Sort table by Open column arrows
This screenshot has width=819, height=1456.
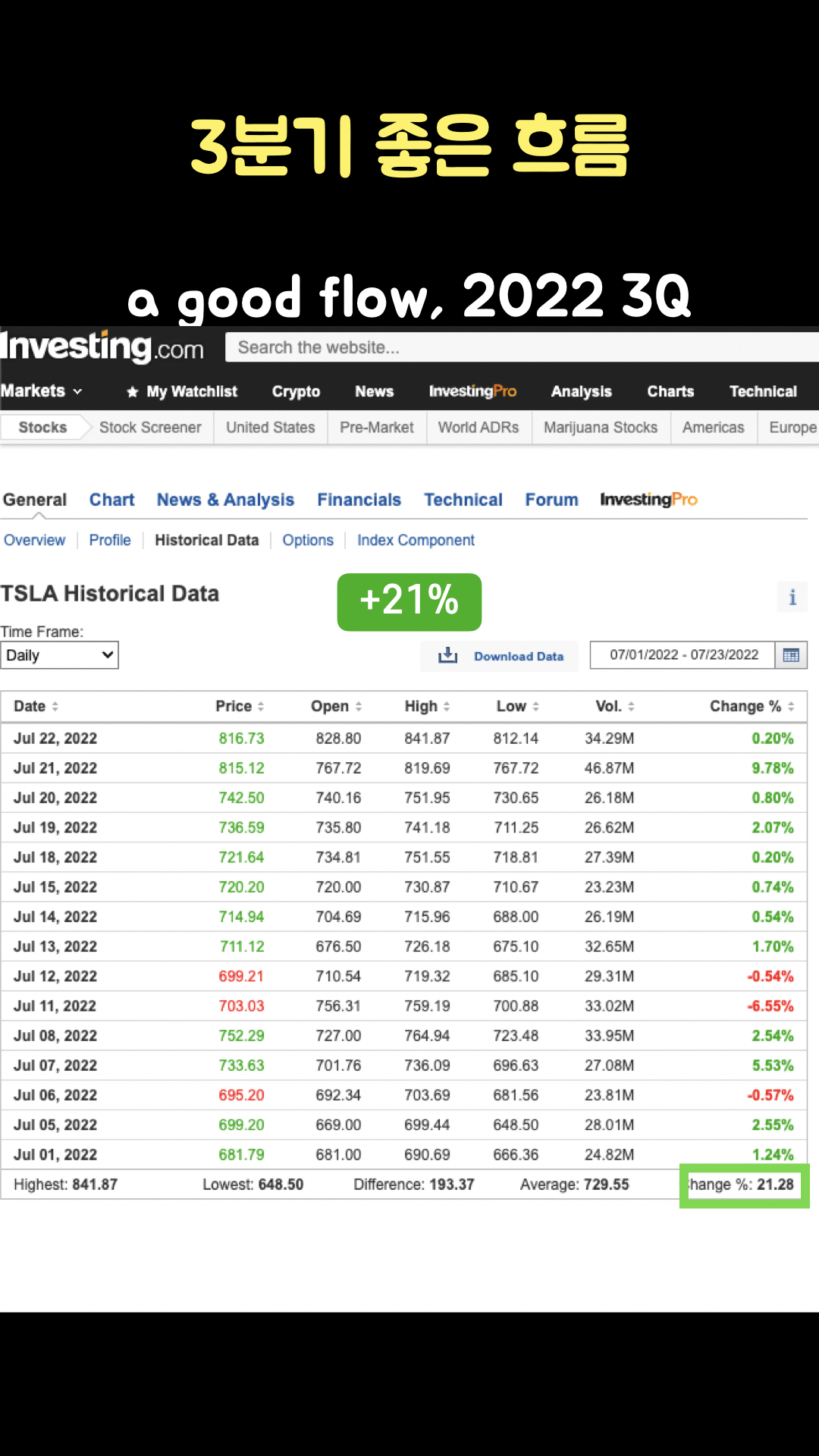359,707
